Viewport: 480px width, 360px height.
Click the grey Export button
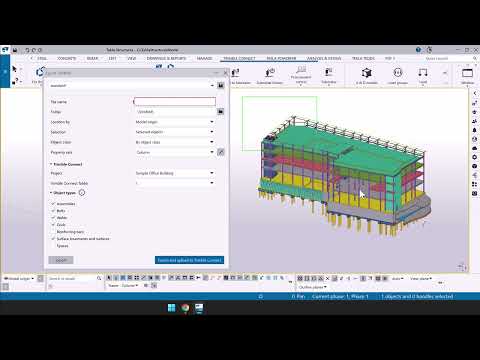(61, 260)
